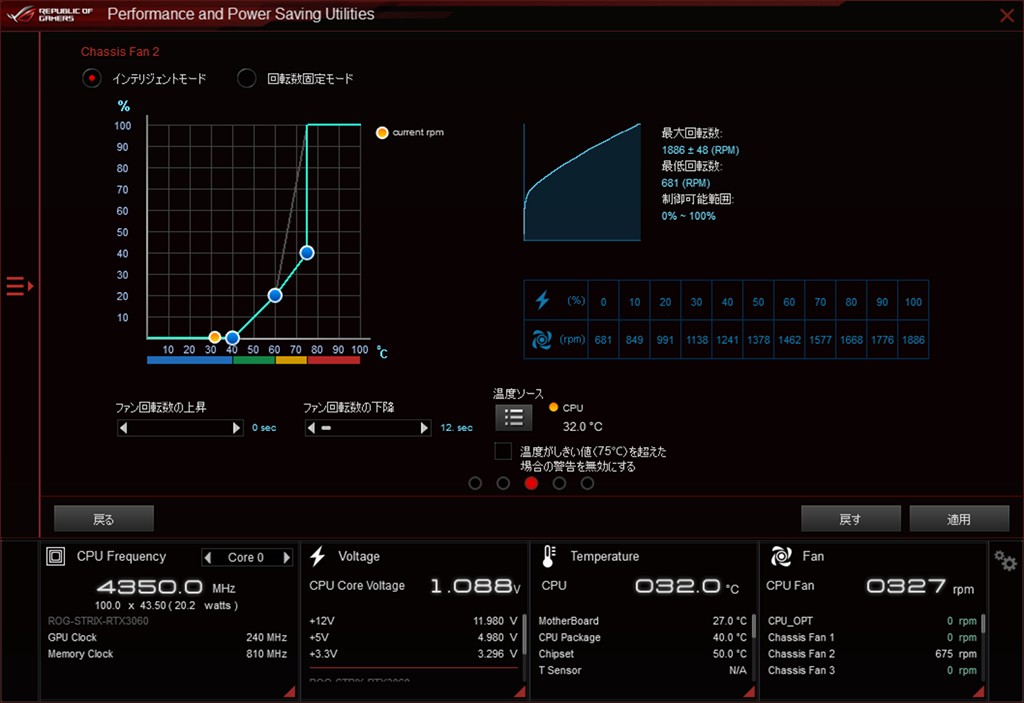Click the Voltage lightning bolt icon
This screenshot has height=703, width=1024.
tap(318, 556)
